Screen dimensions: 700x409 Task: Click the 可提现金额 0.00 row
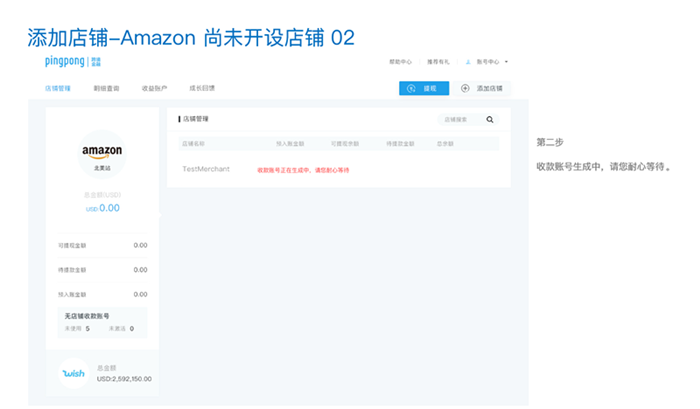point(102,246)
